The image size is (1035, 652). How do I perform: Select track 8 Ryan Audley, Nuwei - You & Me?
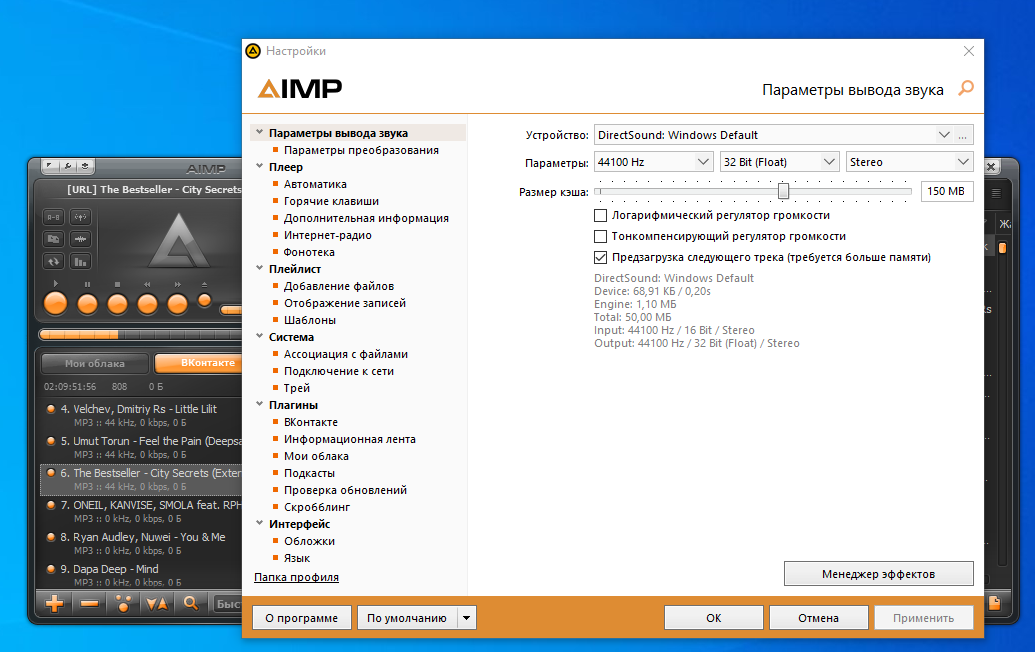pos(142,543)
